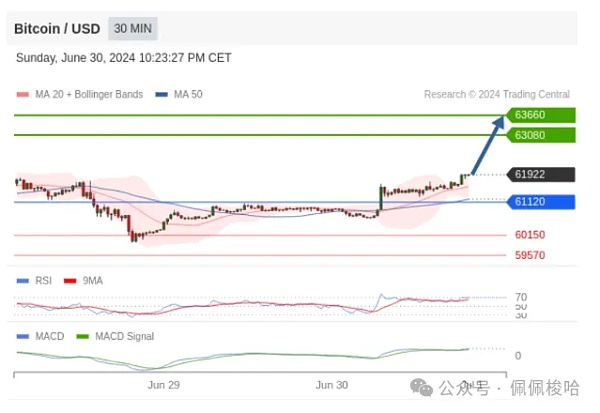Click the Bitcoin / USD title
600x413 pixels.
[x=57, y=29]
